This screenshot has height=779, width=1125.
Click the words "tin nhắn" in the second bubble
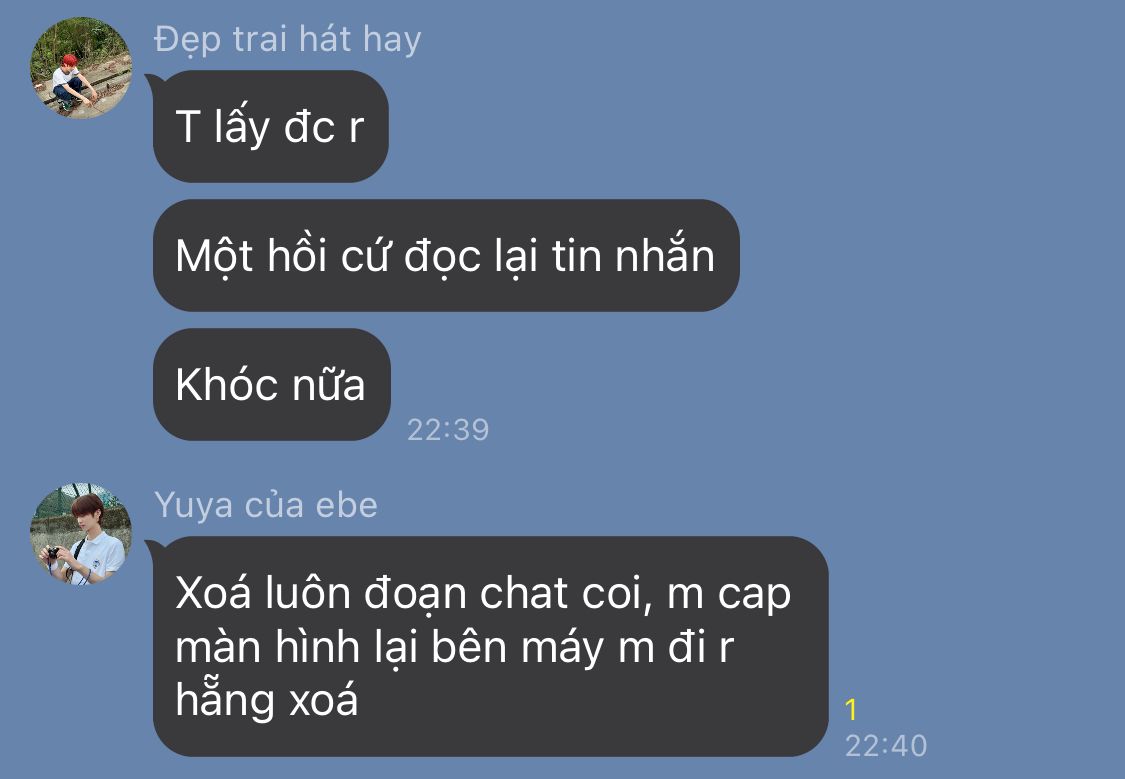point(634,255)
